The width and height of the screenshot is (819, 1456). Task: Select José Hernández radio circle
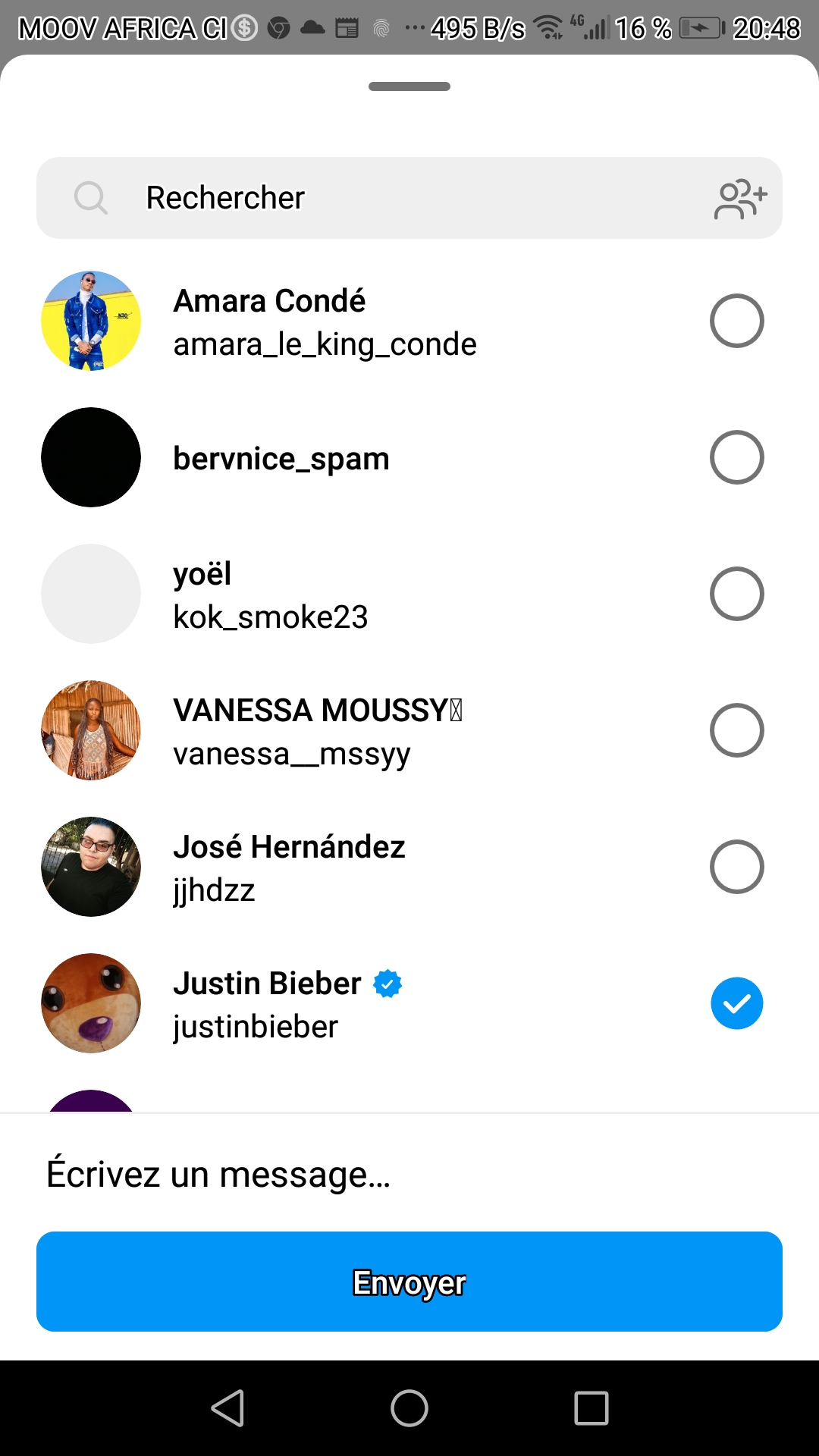pyautogui.click(x=736, y=867)
